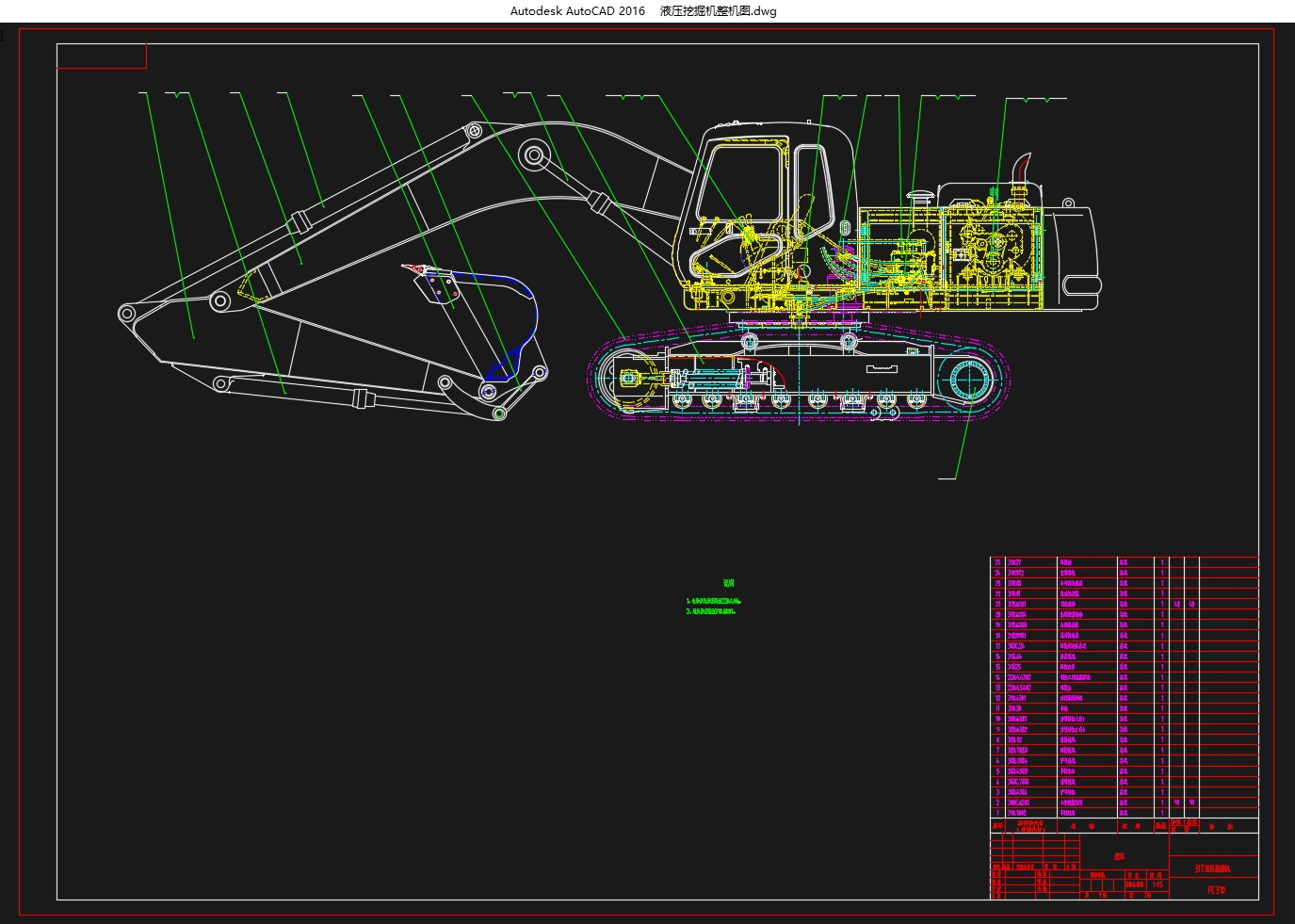Select the small red rectangle at frame corner

102,57
